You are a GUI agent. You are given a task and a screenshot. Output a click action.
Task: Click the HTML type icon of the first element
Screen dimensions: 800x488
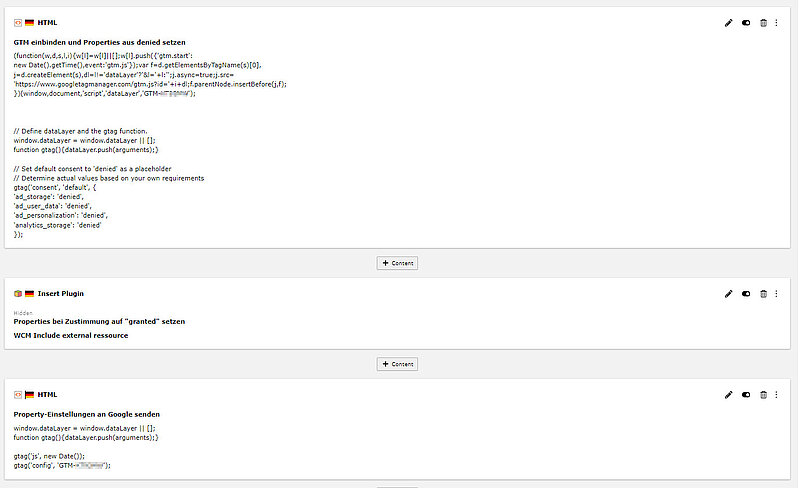tap(18, 22)
